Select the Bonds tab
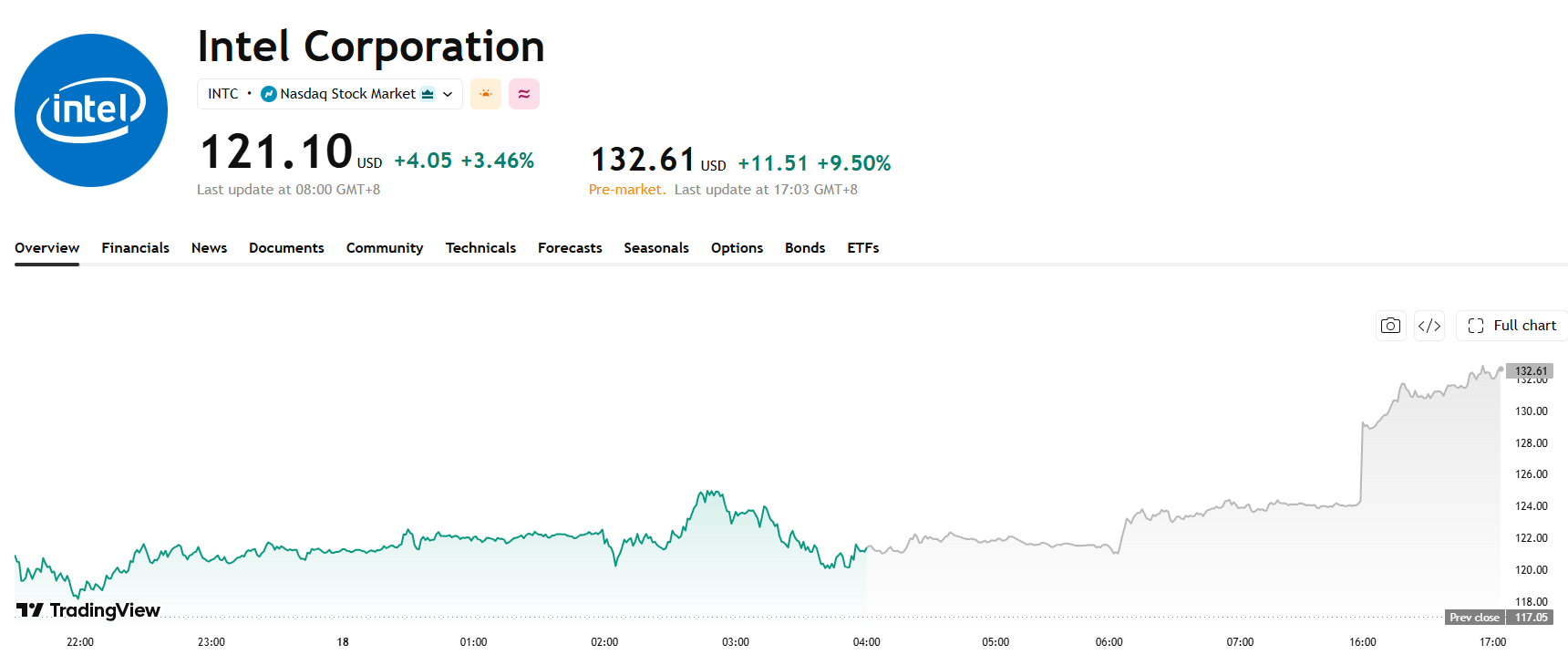The height and width of the screenshot is (655, 1568). point(805,248)
